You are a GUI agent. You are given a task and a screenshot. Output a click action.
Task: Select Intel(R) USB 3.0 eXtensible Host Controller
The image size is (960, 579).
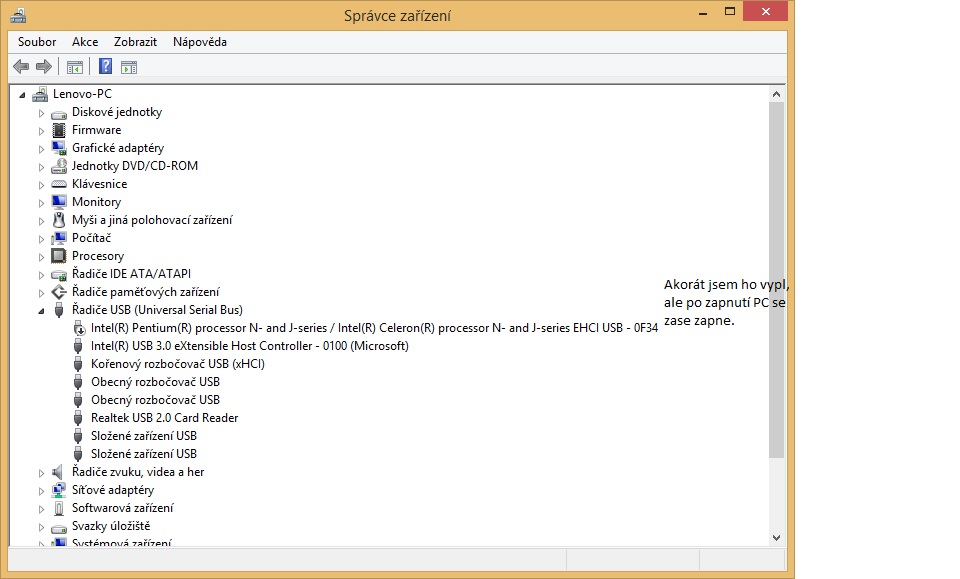click(x=249, y=346)
